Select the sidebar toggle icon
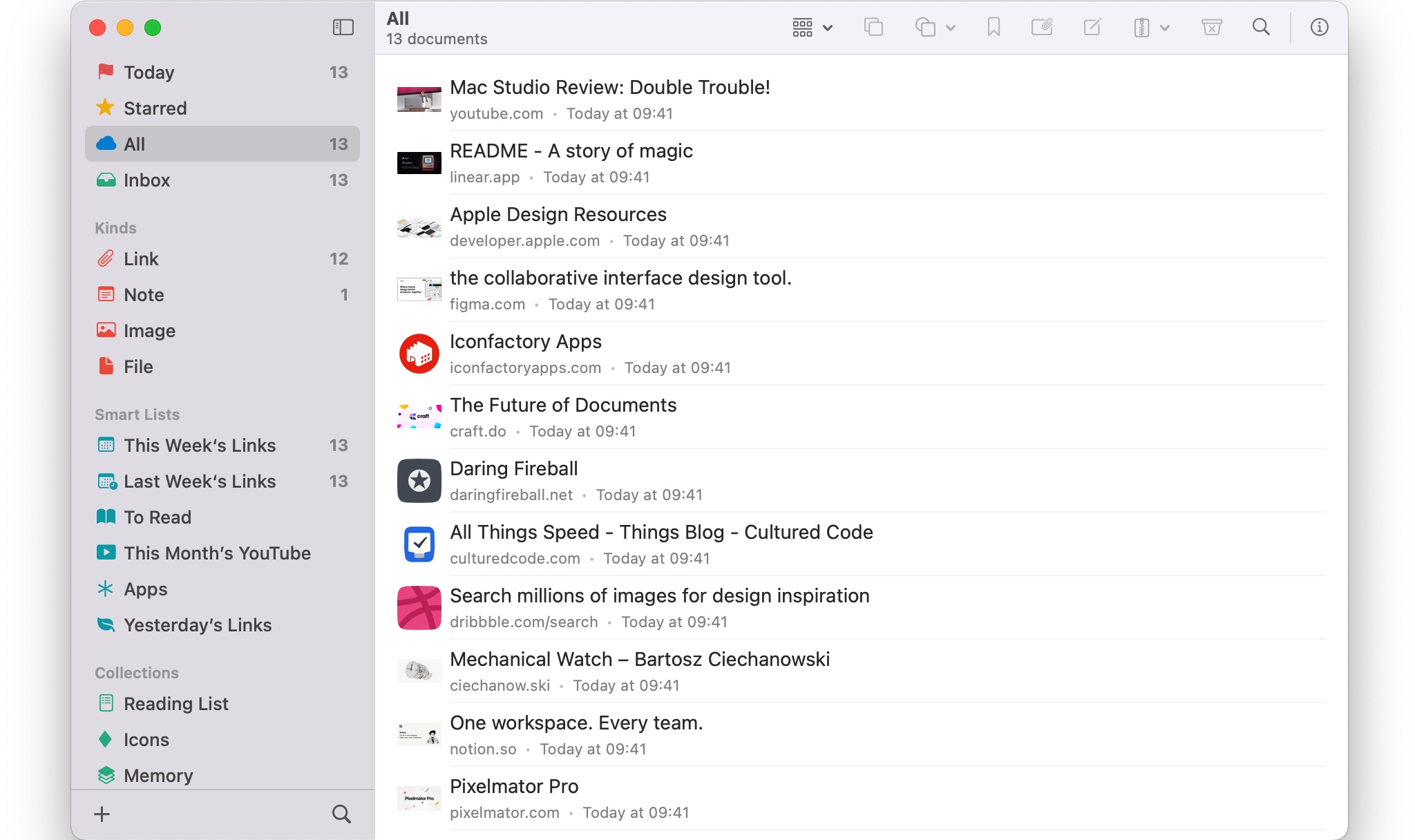Screen dimensions: 1415x840 click(x=343, y=27)
